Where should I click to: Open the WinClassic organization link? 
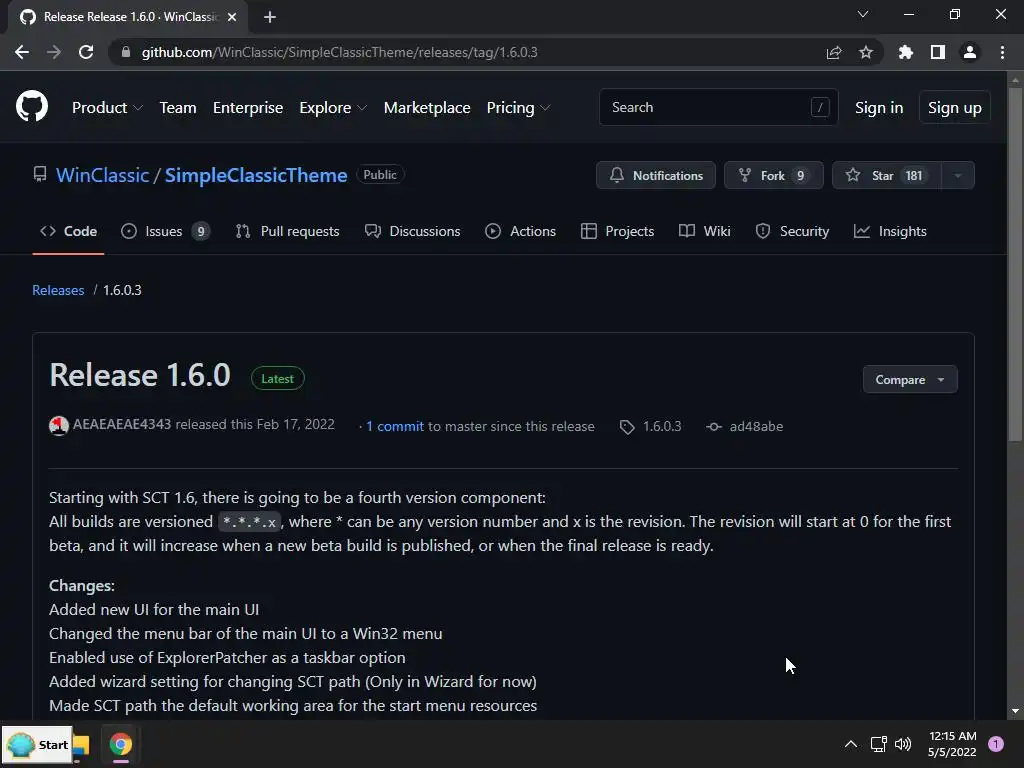click(103, 175)
